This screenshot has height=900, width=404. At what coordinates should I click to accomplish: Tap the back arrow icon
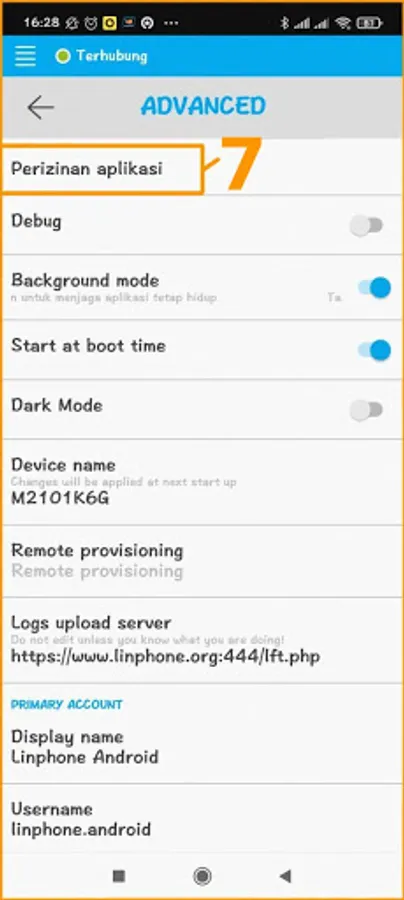click(40, 107)
